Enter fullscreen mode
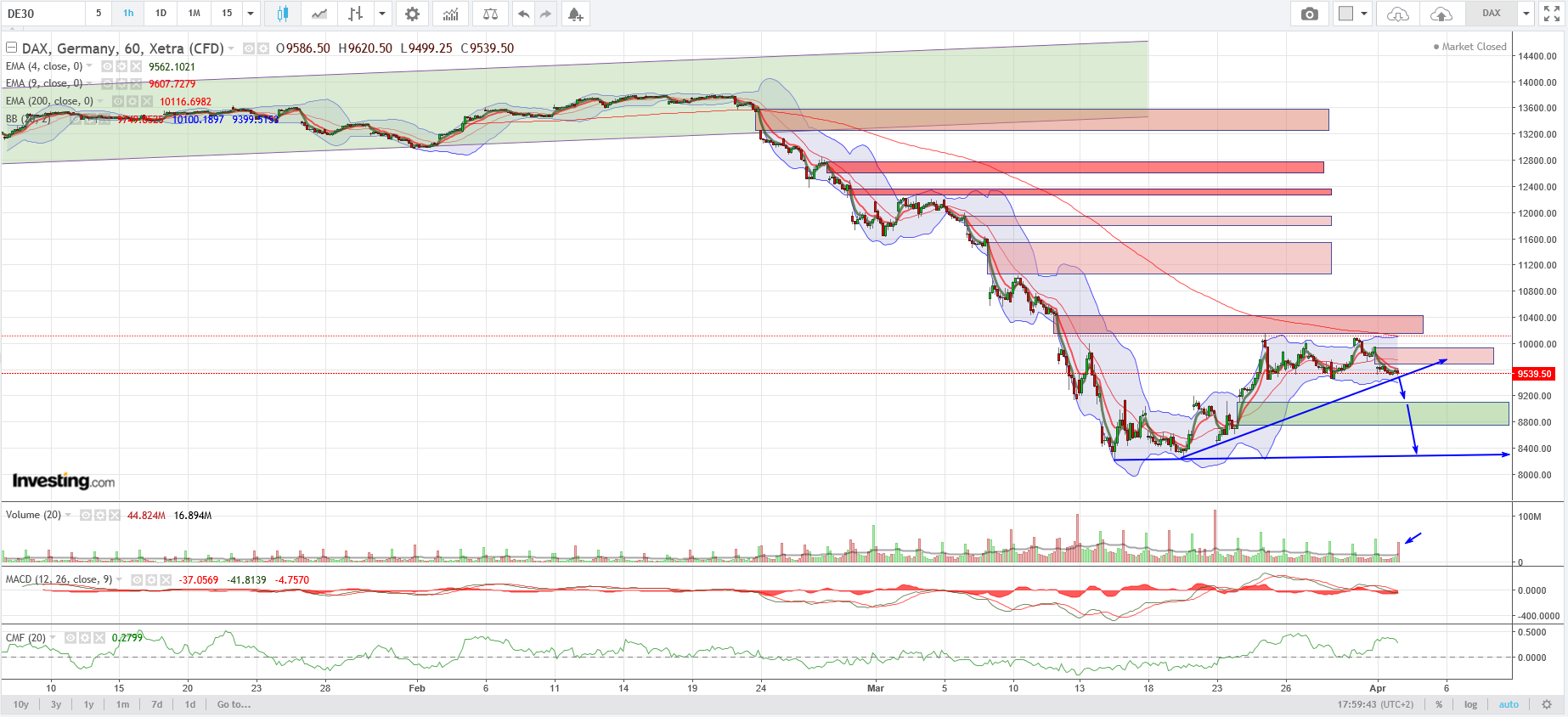This screenshot has width=1568, height=717. [1551, 14]
